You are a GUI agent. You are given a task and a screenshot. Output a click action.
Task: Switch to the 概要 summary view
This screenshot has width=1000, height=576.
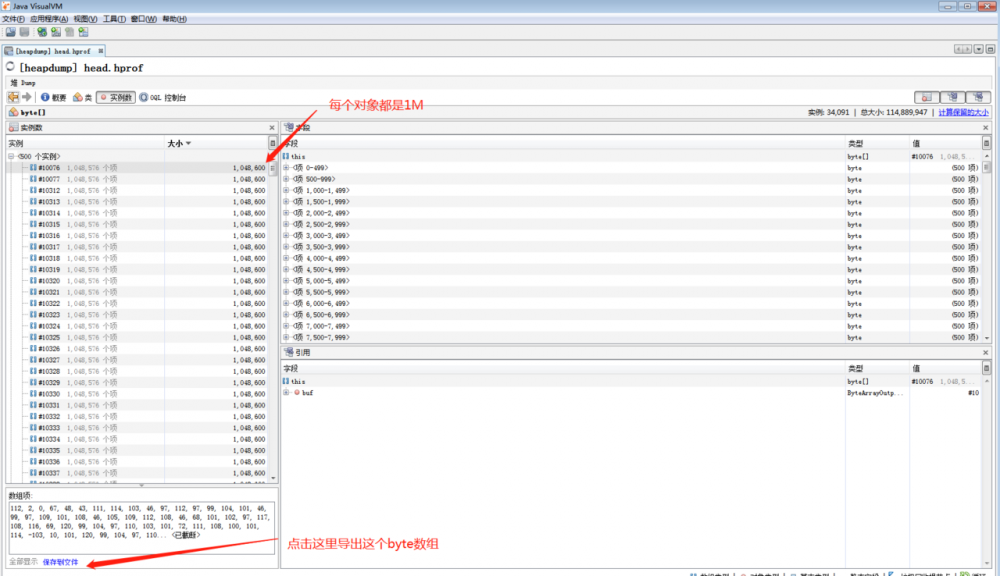tap(54, 98)
